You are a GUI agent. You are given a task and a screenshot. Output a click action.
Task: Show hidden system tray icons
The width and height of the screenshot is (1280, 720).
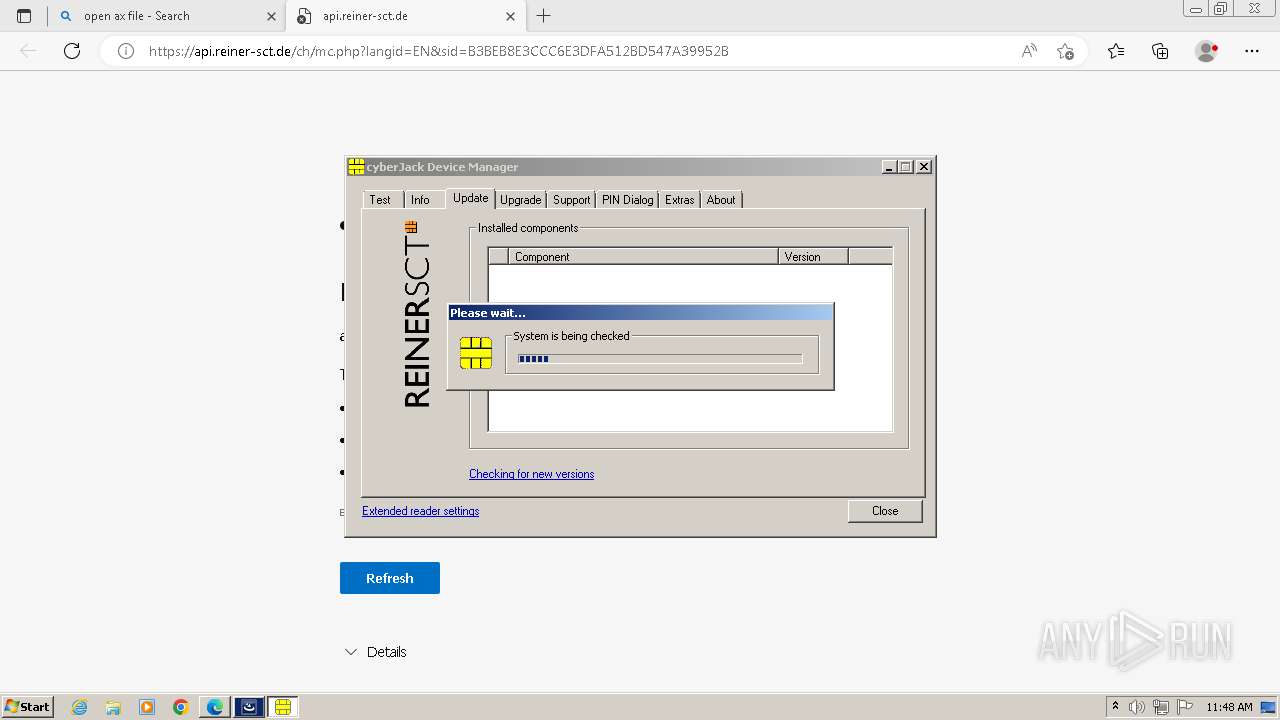[1115, 707]
